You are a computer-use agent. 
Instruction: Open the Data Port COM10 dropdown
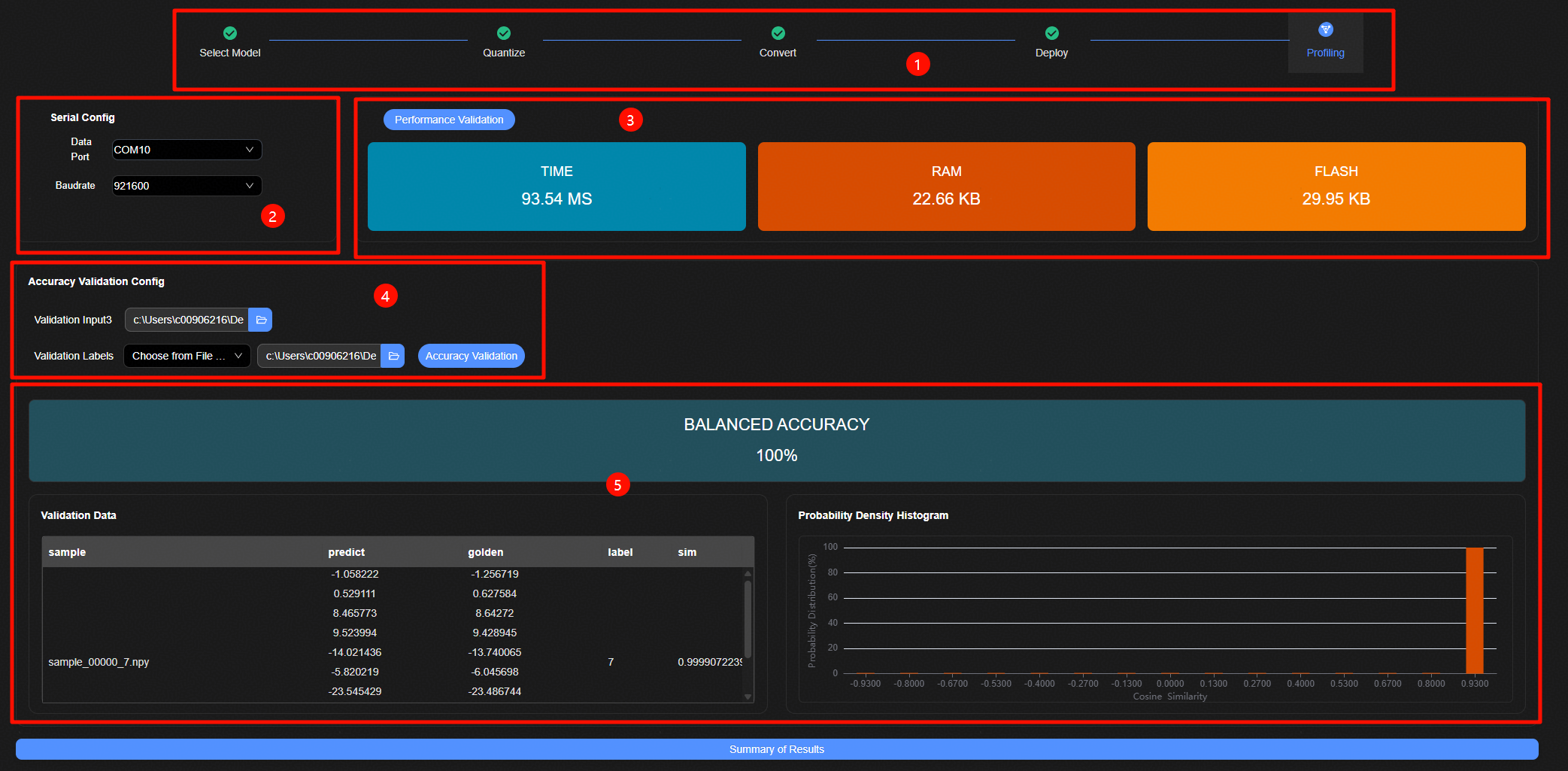[x=187, y=150]
